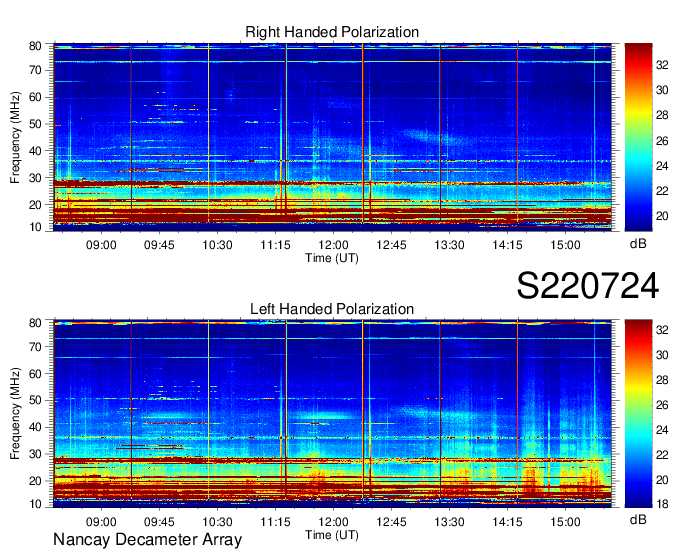Click "Time (UT)" under the Left Handed plot

click(x=332, y=535)
